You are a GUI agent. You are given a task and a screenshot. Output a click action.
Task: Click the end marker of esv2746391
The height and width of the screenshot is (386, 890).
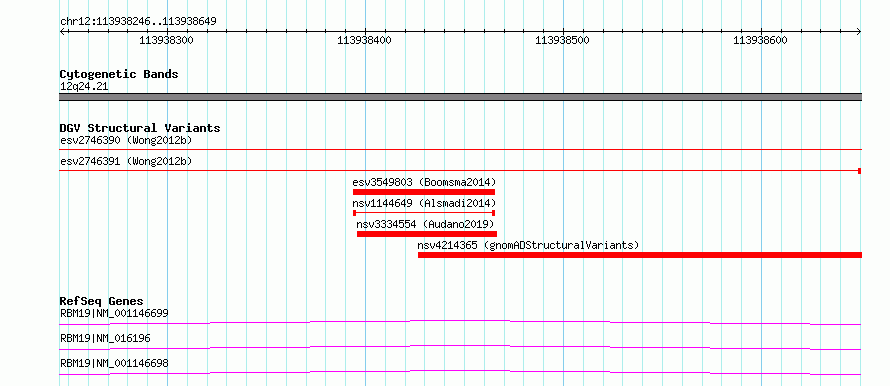860,171
